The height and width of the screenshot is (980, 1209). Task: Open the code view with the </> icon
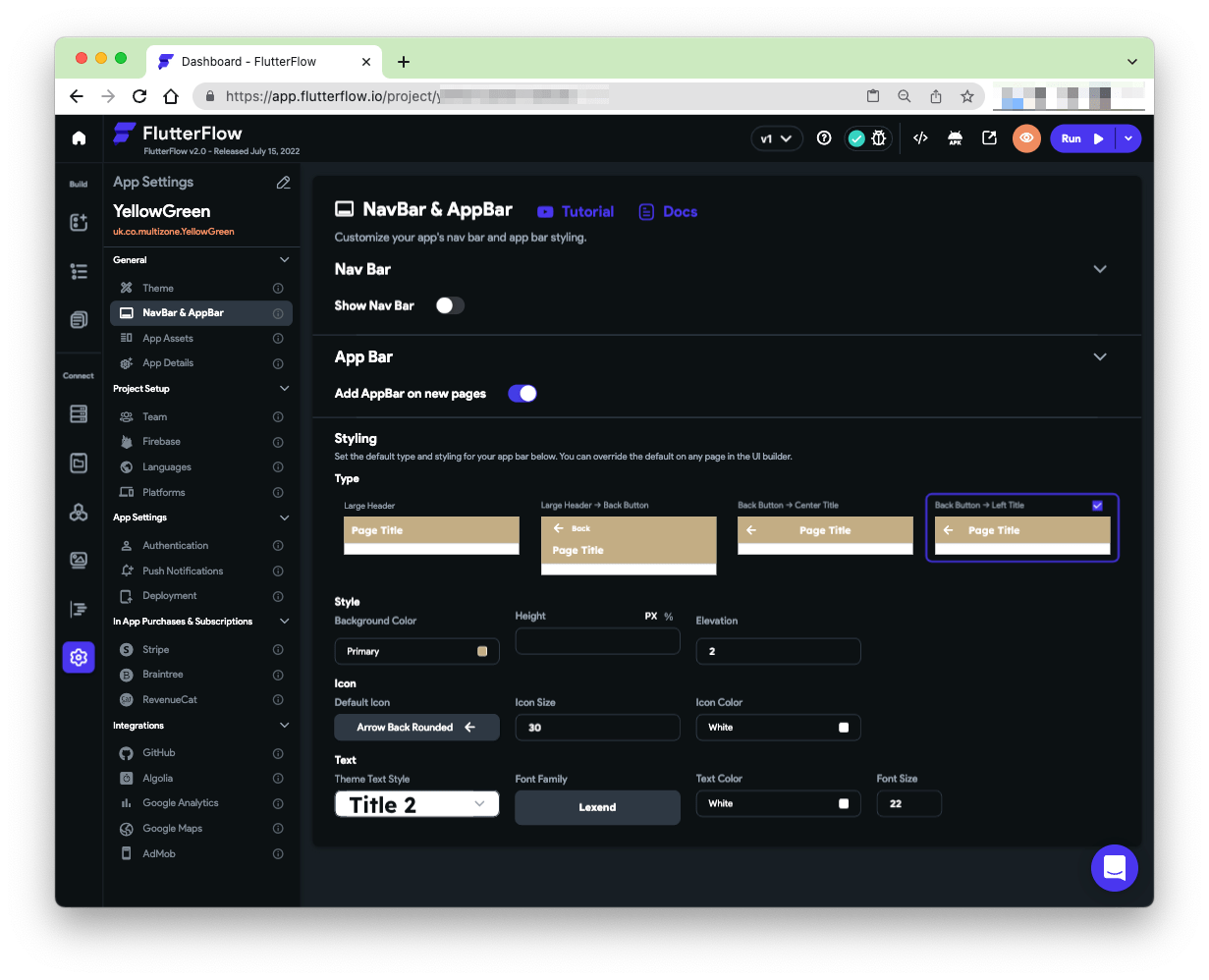coord(920,138)
